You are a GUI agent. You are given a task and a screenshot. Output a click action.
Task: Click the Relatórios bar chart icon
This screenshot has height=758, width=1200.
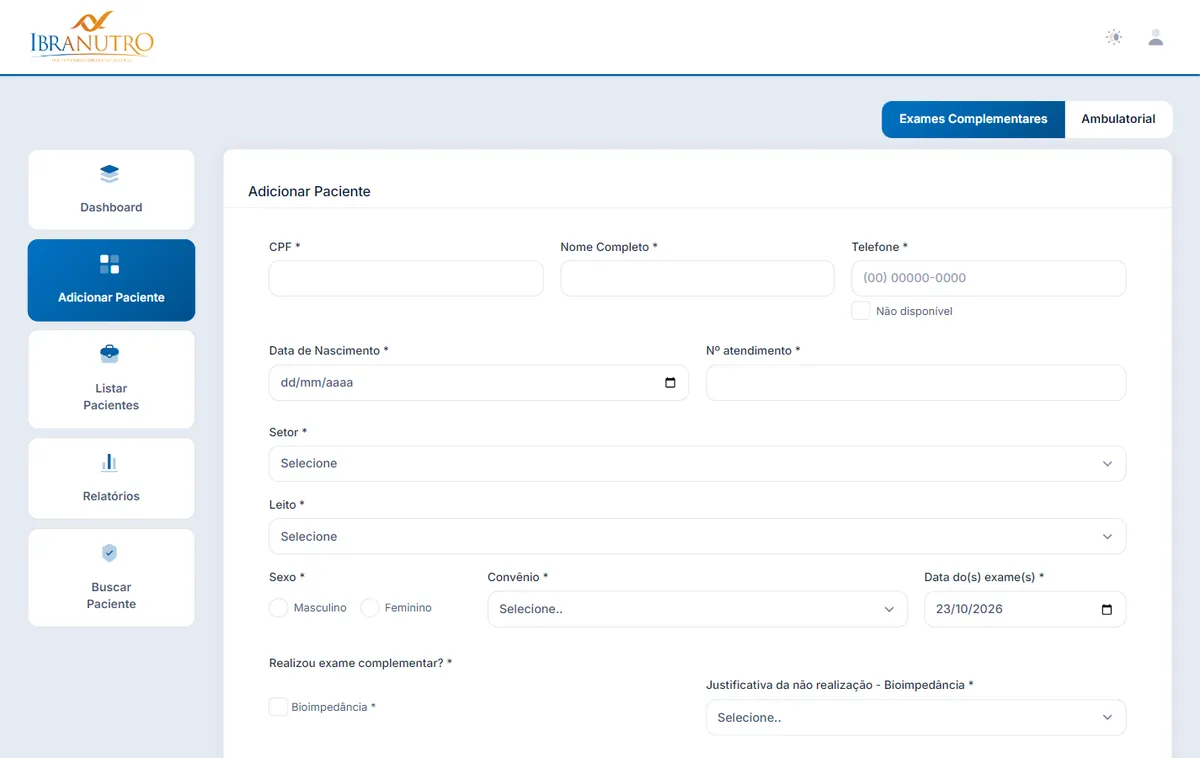110,462
